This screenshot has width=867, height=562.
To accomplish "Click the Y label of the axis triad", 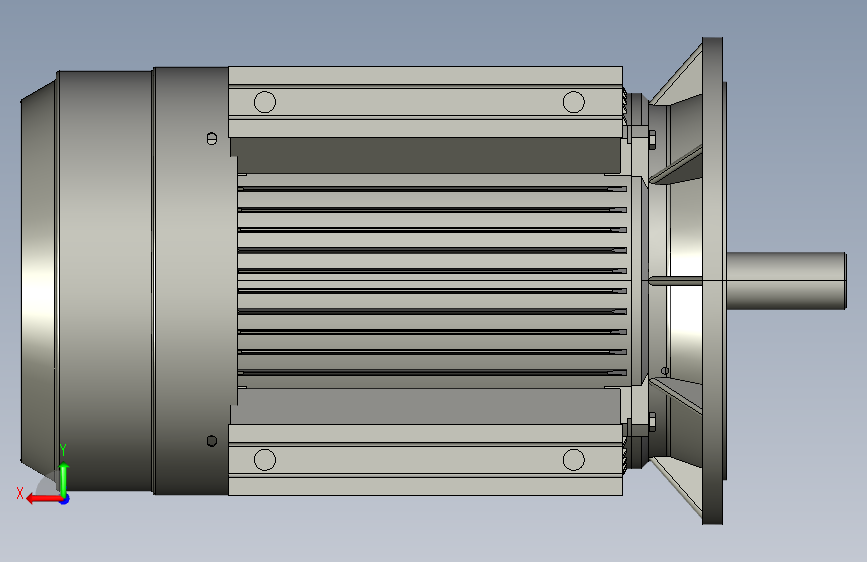I will [x=63, y=450].
